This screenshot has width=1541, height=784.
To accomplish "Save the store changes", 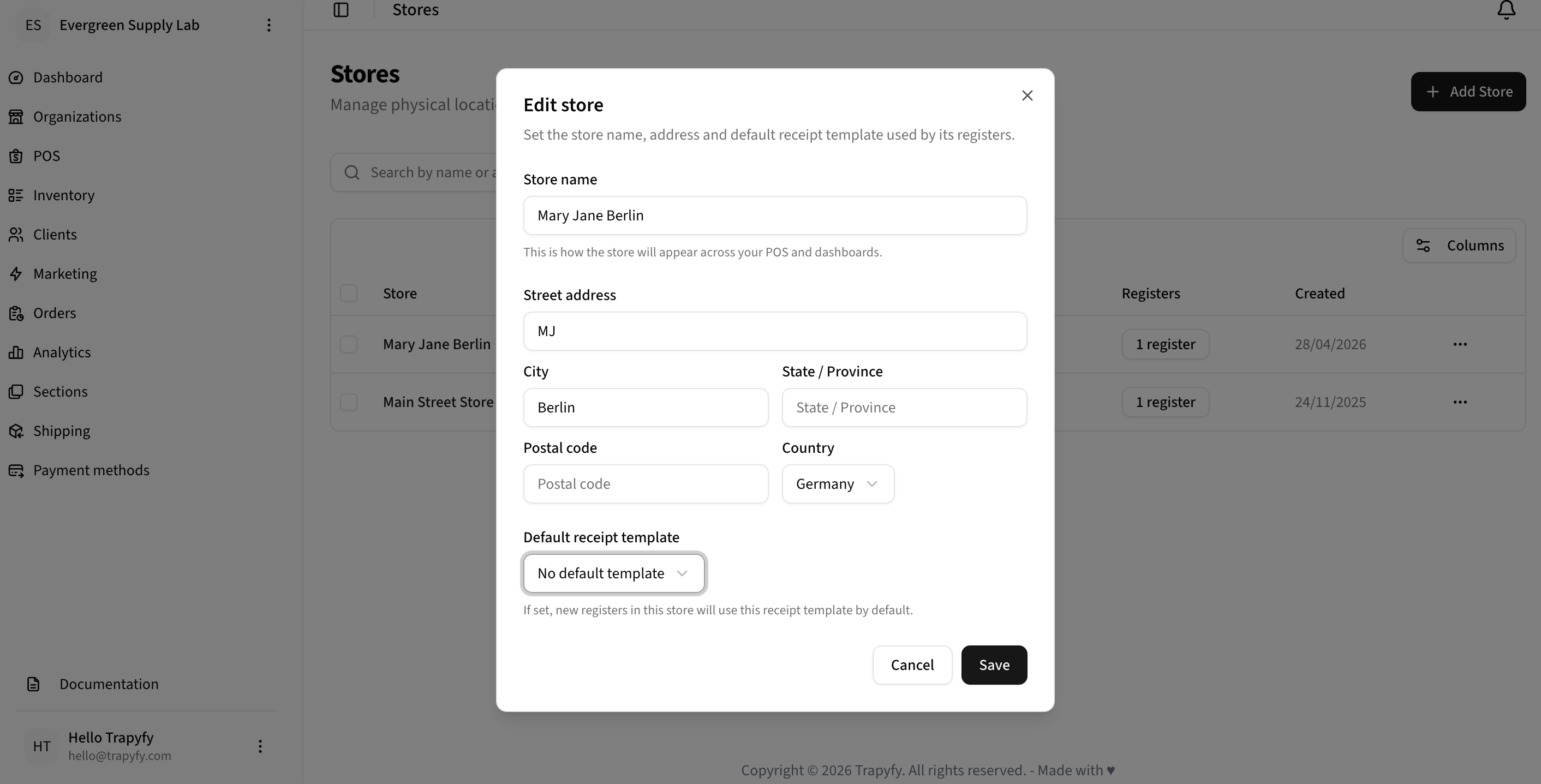I will tap(994, 665).
